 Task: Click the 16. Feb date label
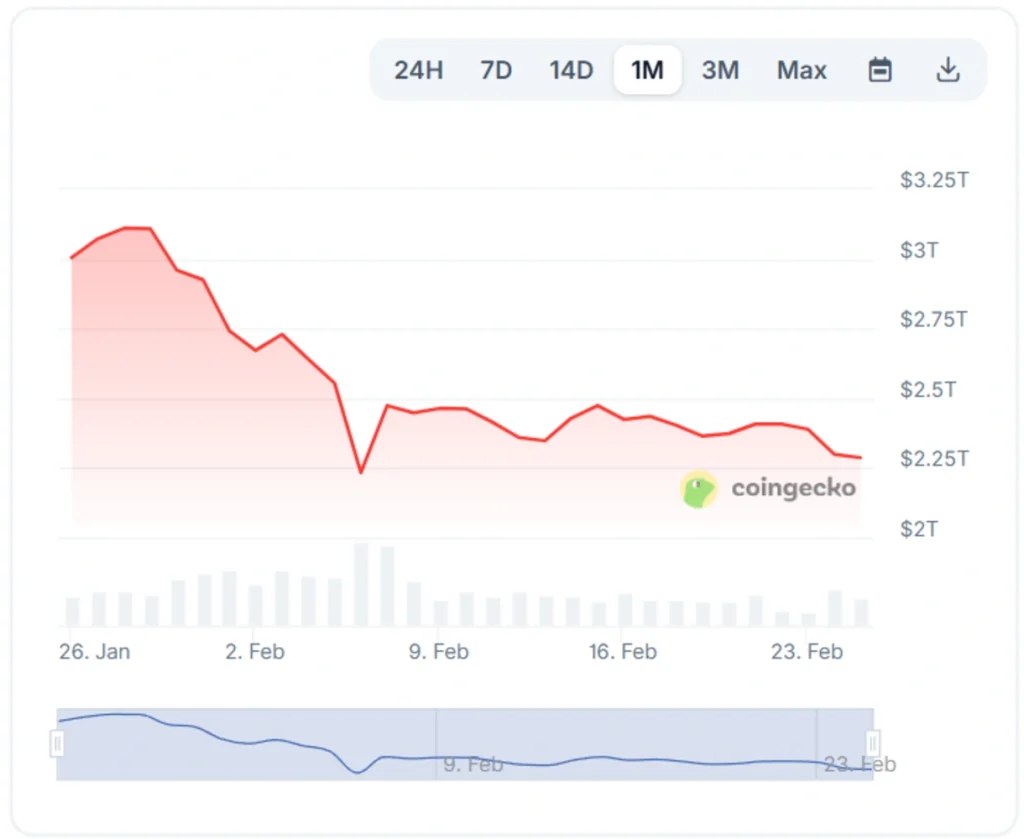[622, 651]
